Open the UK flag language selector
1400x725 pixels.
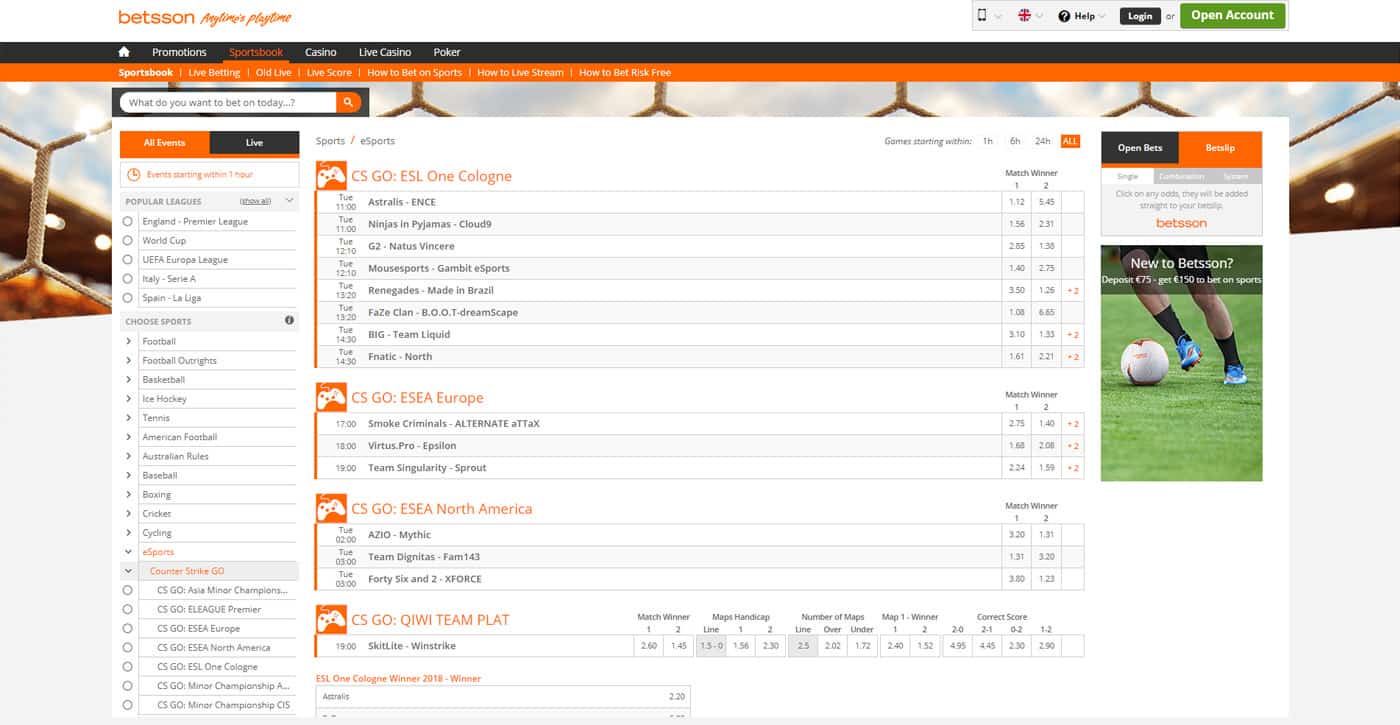click(1024, 16)
